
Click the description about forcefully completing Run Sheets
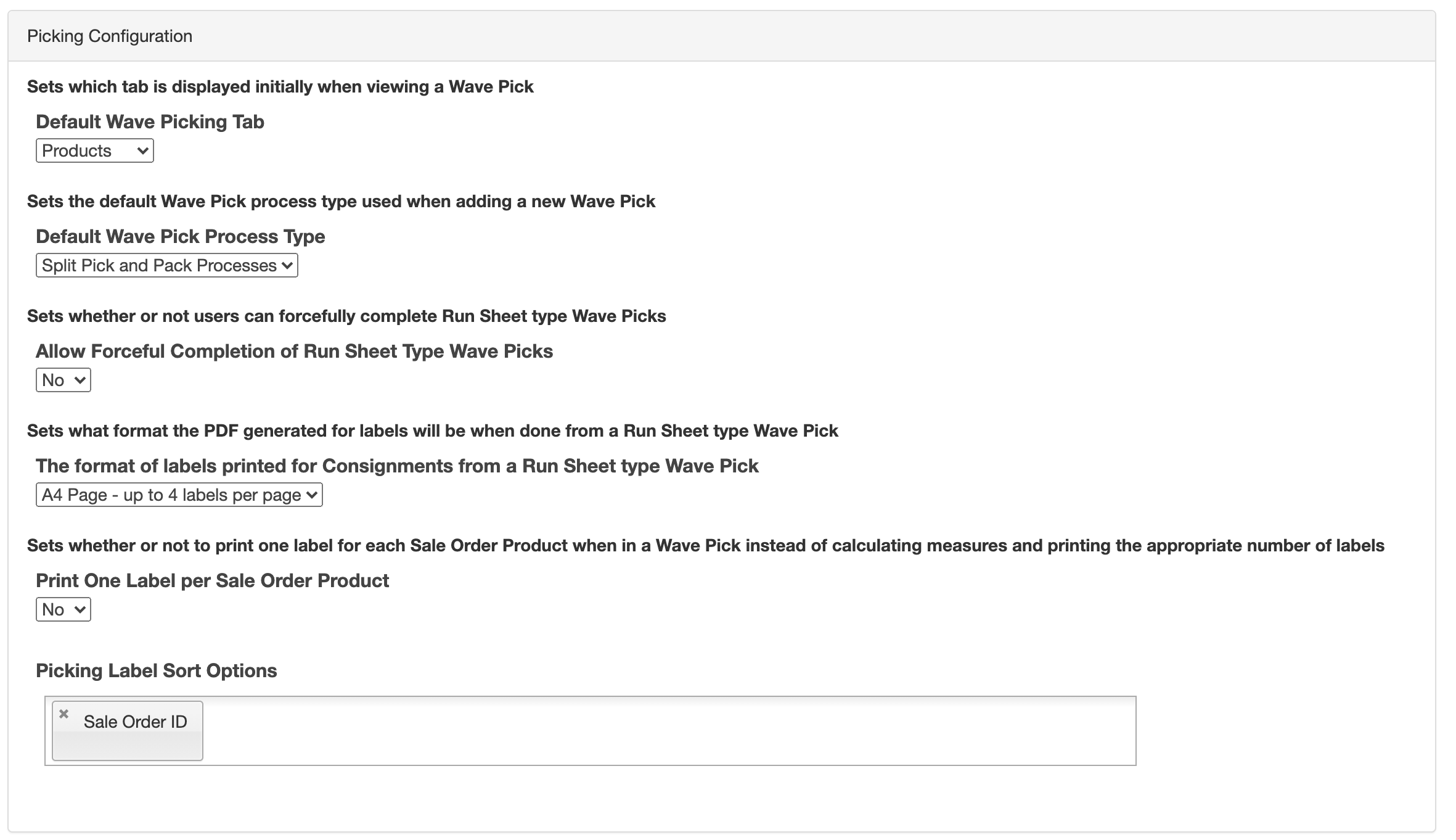(x=346, y=316)
